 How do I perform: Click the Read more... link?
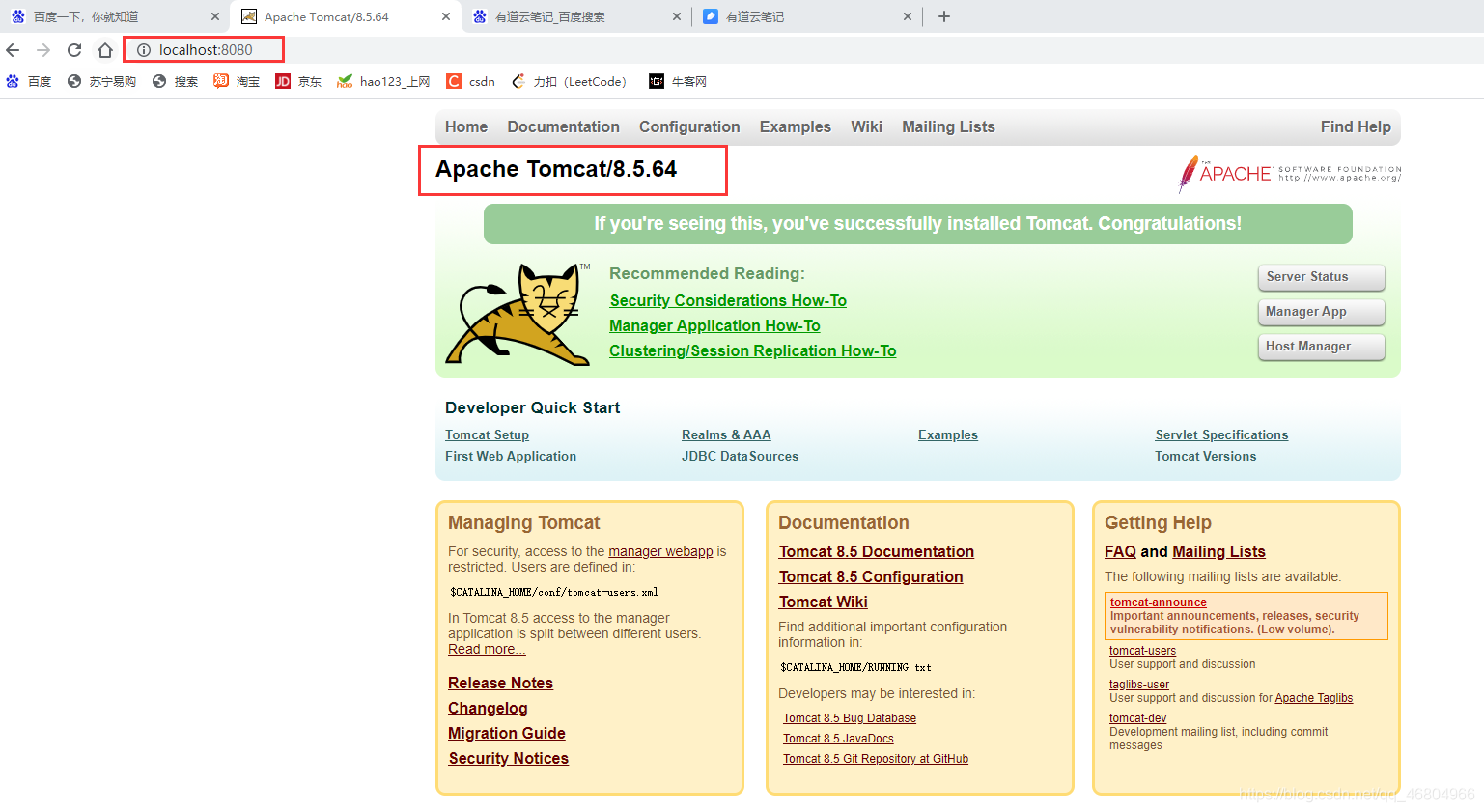pos(487,649)
